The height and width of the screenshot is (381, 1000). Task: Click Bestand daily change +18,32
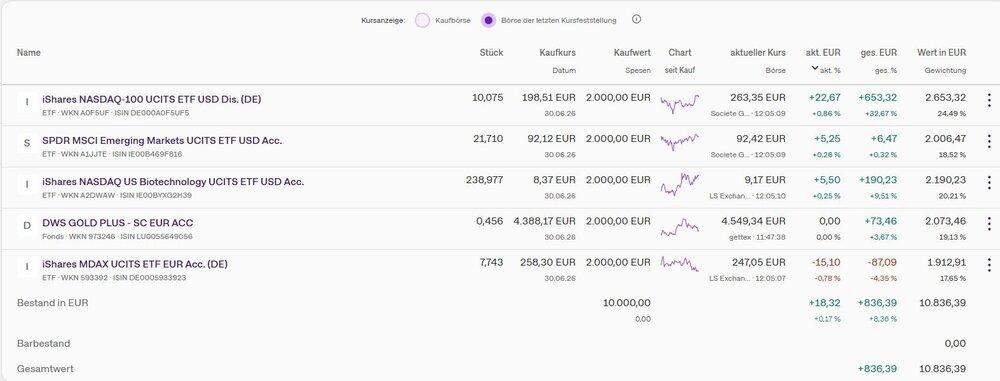(x=825, y=303)
